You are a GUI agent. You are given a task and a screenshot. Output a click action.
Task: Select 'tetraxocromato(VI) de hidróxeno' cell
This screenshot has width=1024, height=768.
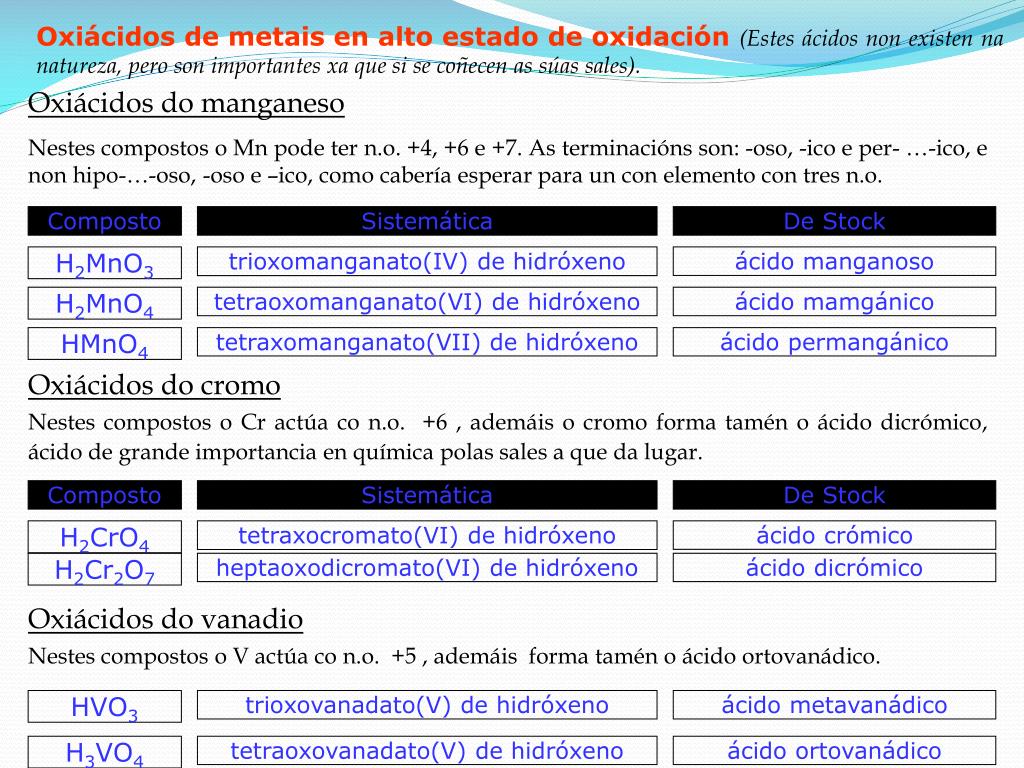tap(427, 536)
